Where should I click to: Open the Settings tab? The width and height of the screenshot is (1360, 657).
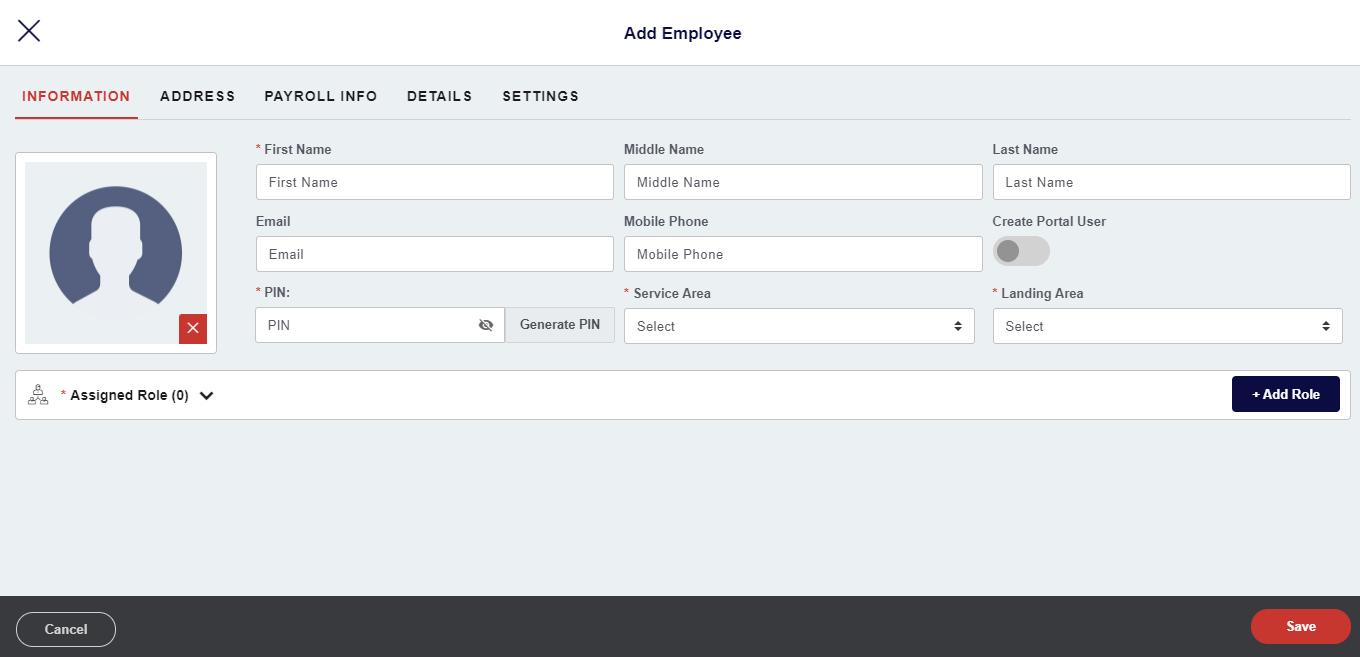click(x=541, y=97)
